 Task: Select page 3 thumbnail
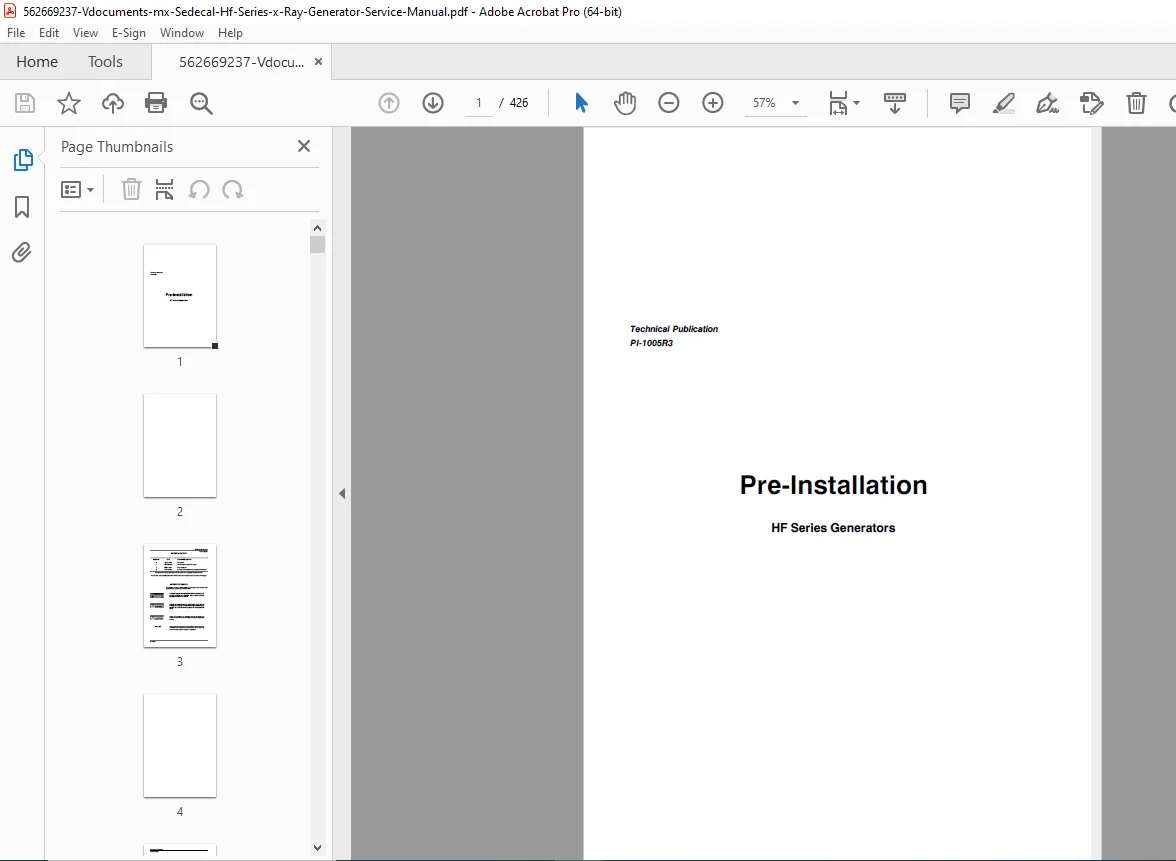point(180,596)
